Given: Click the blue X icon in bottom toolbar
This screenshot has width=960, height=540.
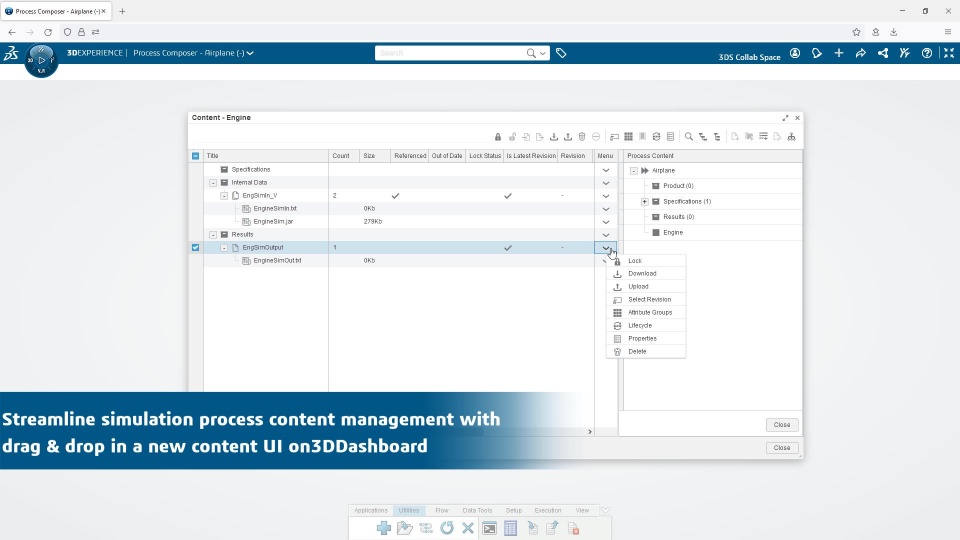Looking at the screenshot, I should [468, 528].
